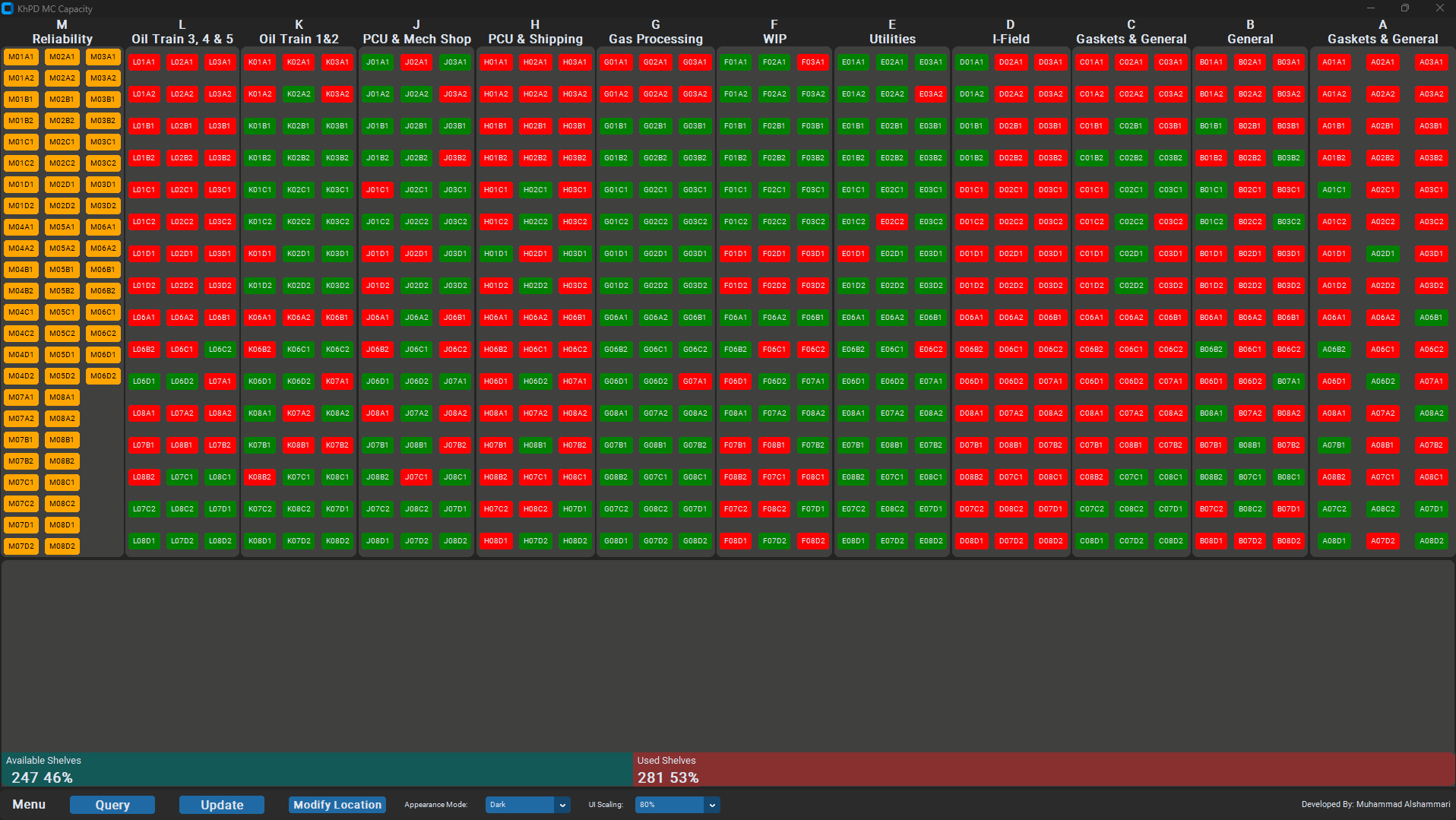Select green shelf D01A1
The image size is (1456, 820).
click(x=971, y=62)
